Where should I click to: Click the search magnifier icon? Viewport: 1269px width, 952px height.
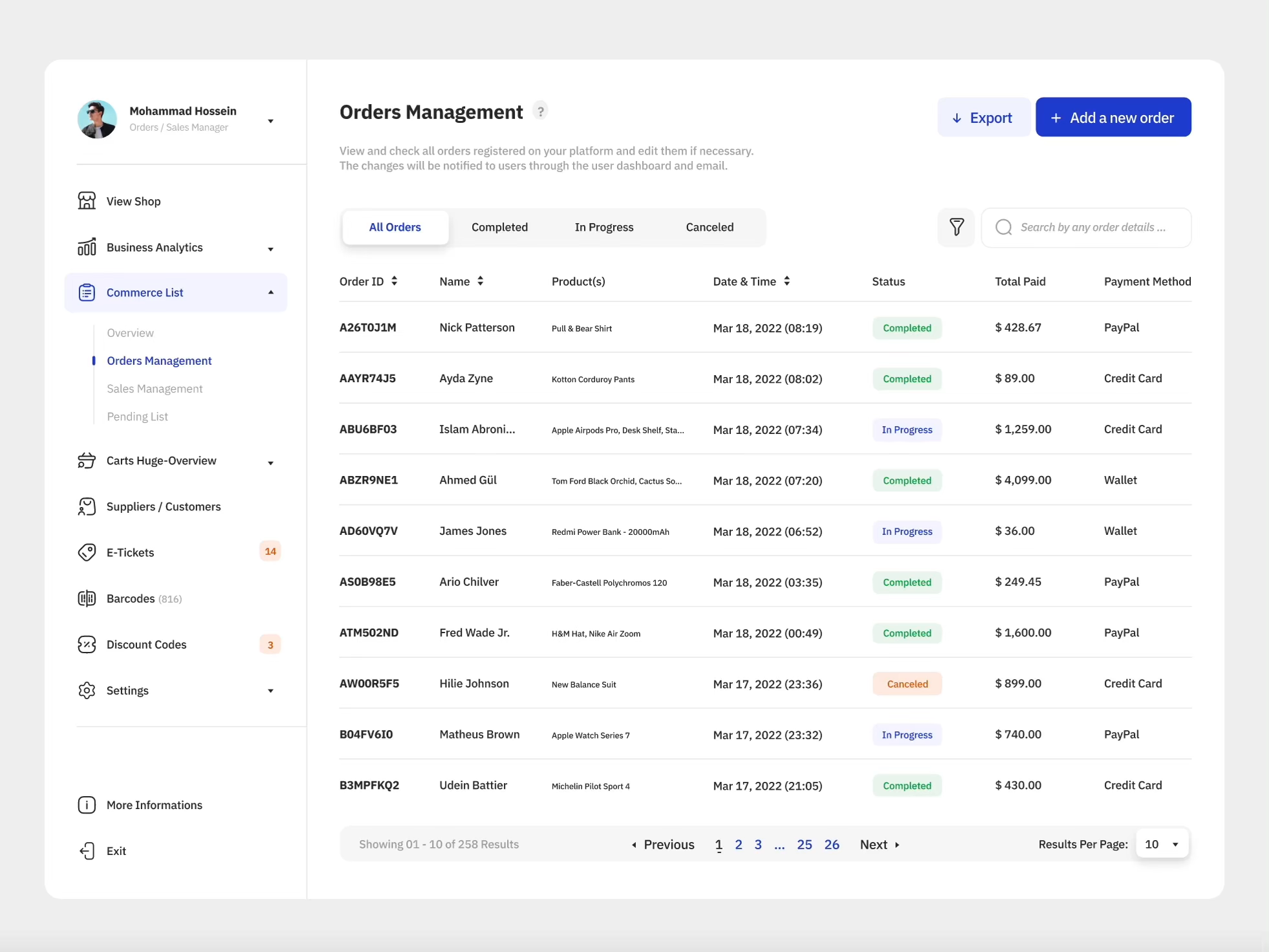[x=1004, y=227]
